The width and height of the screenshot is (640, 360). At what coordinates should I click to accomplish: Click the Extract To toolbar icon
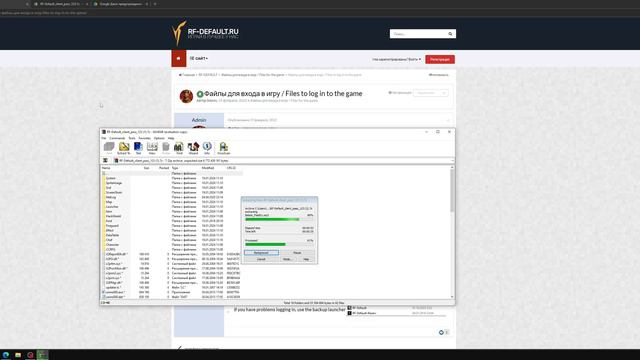(124, 148)
